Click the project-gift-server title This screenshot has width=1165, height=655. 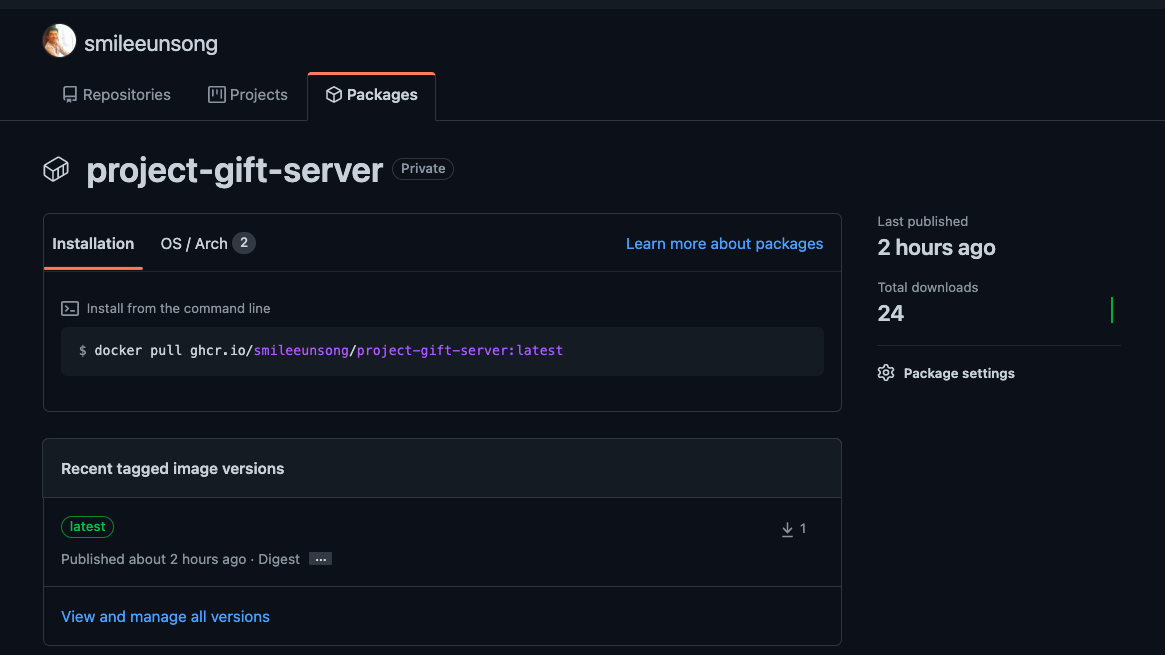coord(235,170)
